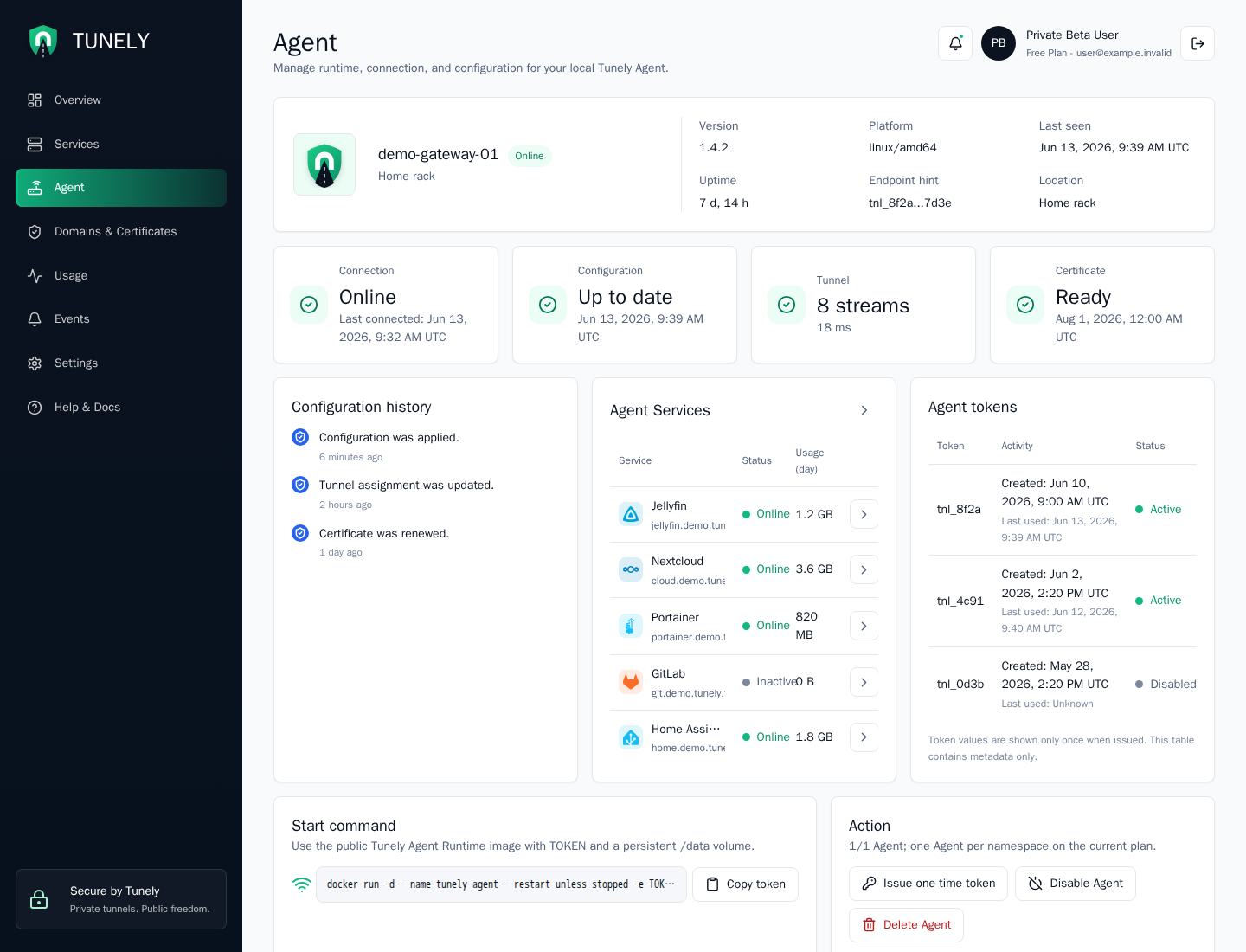1246x952 pixels.
Task: Click the Home Assistant service icon
Action: pos(631,737)
